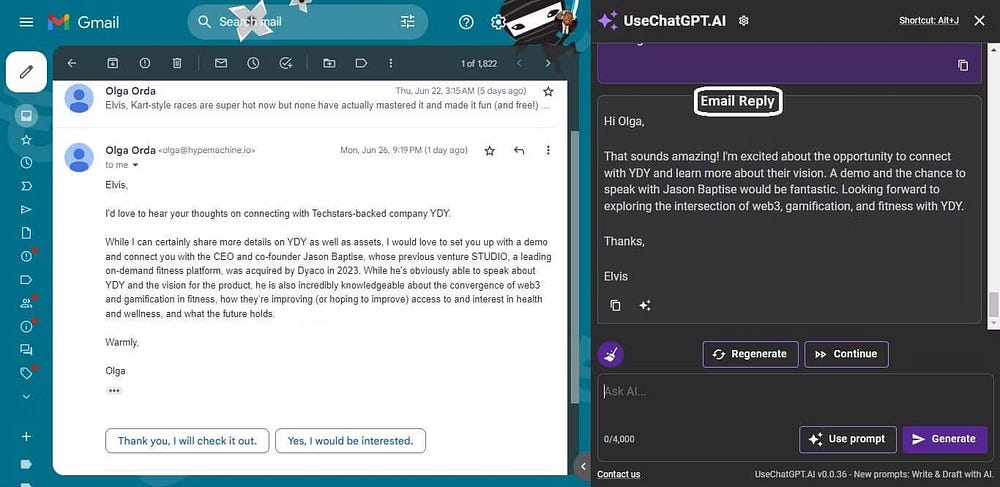Clear conversation with broom button
Image resolution: width=1000 pixels, height=487 pixels.
[610, 354]
